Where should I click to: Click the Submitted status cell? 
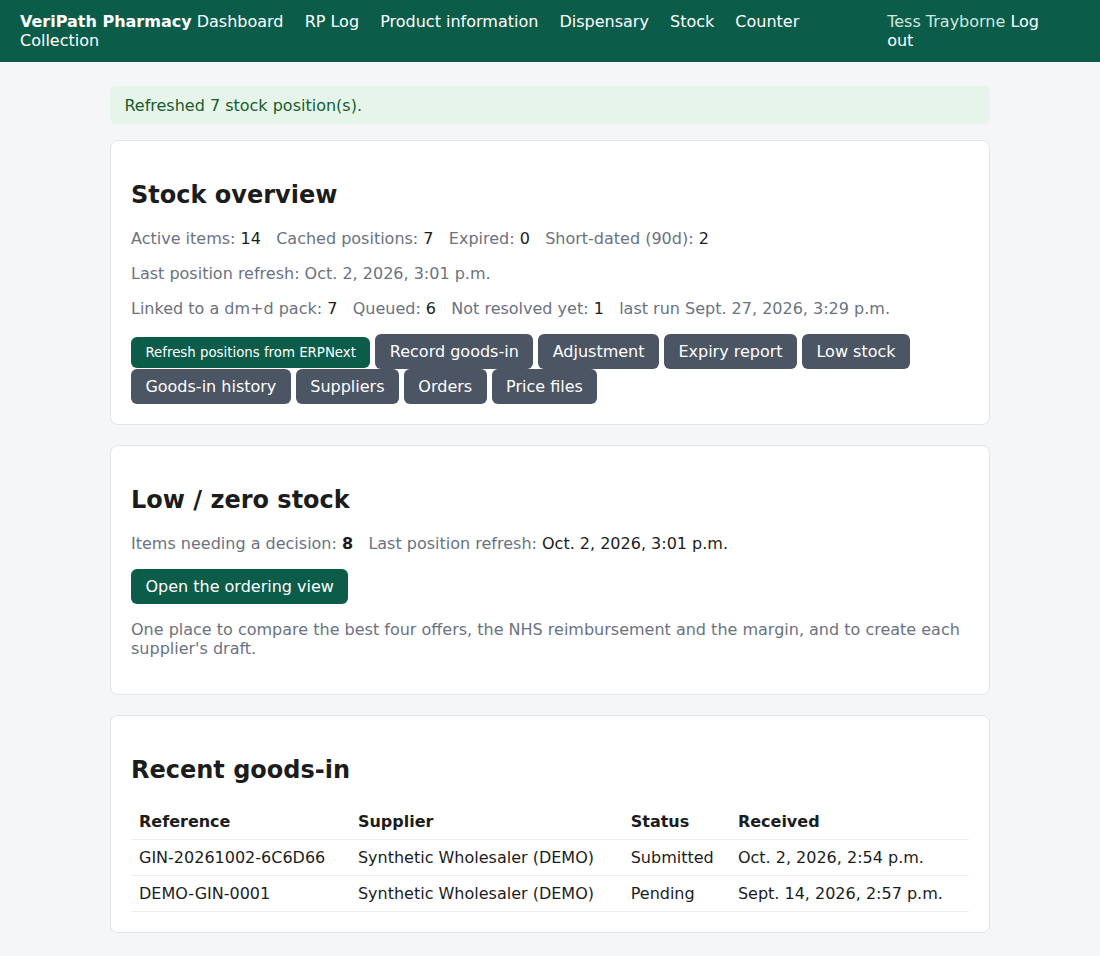pos(671,858)
